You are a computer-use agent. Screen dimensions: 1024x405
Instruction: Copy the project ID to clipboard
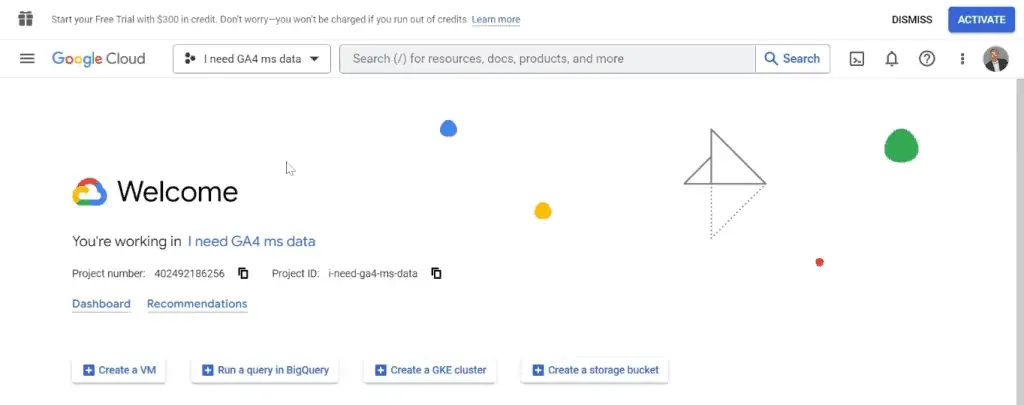[436, 274]
